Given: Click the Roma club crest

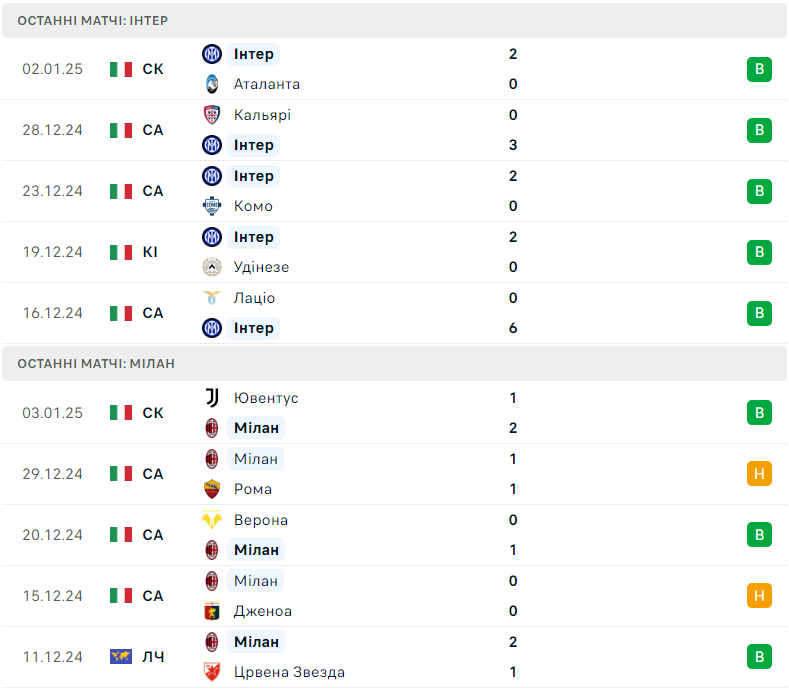Looking at the screenshot, I should (x=211, y=489).
